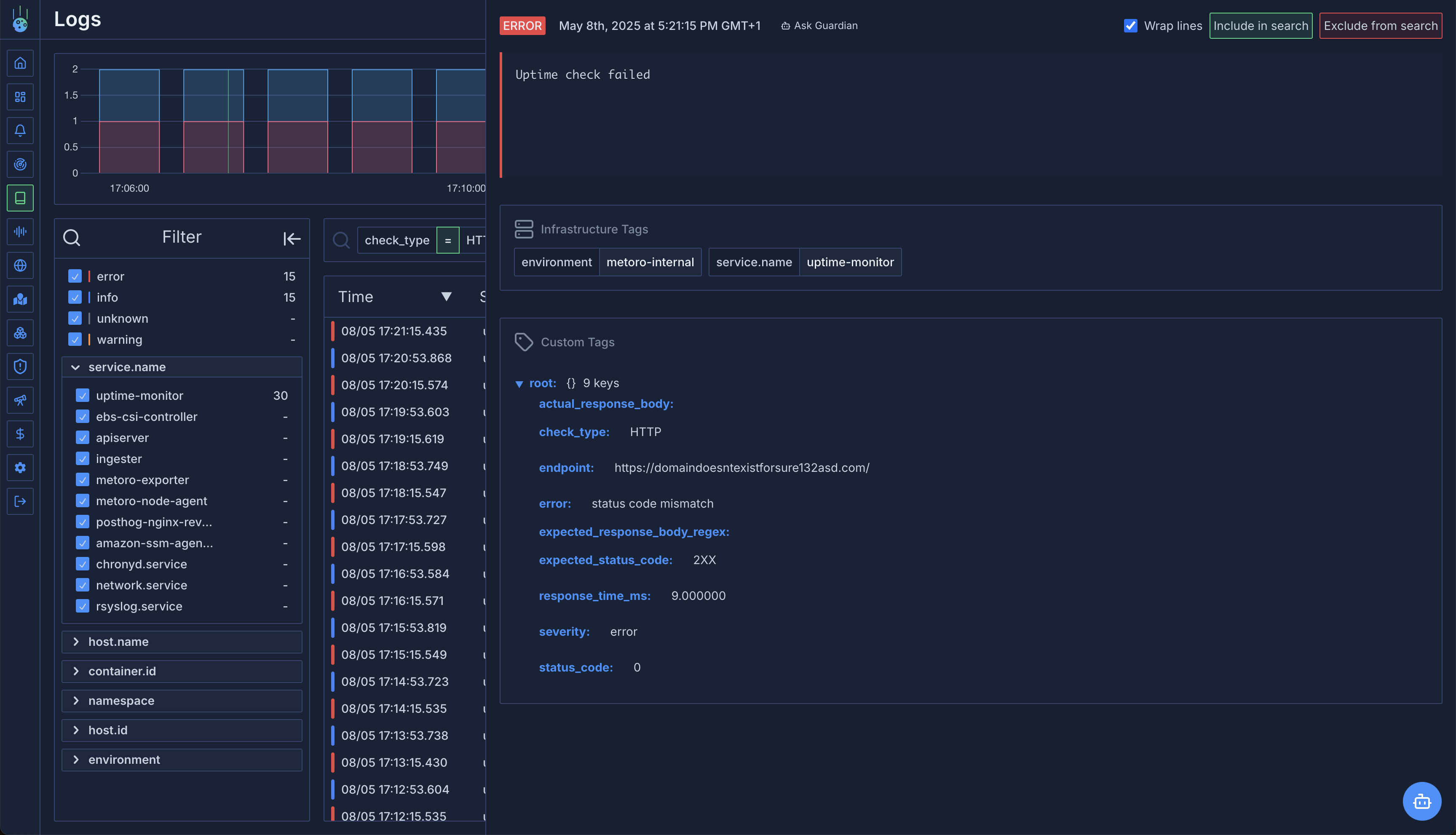Select log entry at 17:20:15.574
Viewport: 1456px width, 835px height.
pyautogui.click(x=394, y=385)
